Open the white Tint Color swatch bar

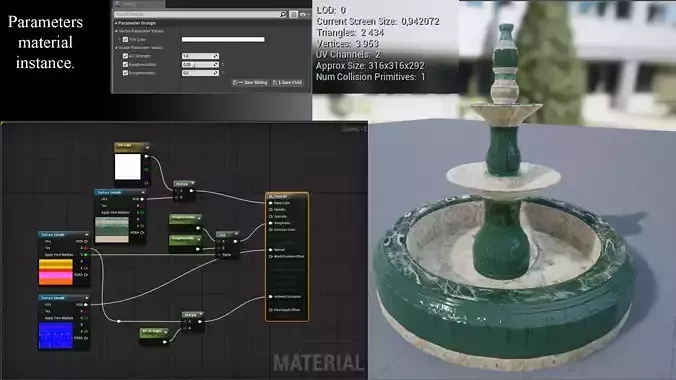(223, 39)
